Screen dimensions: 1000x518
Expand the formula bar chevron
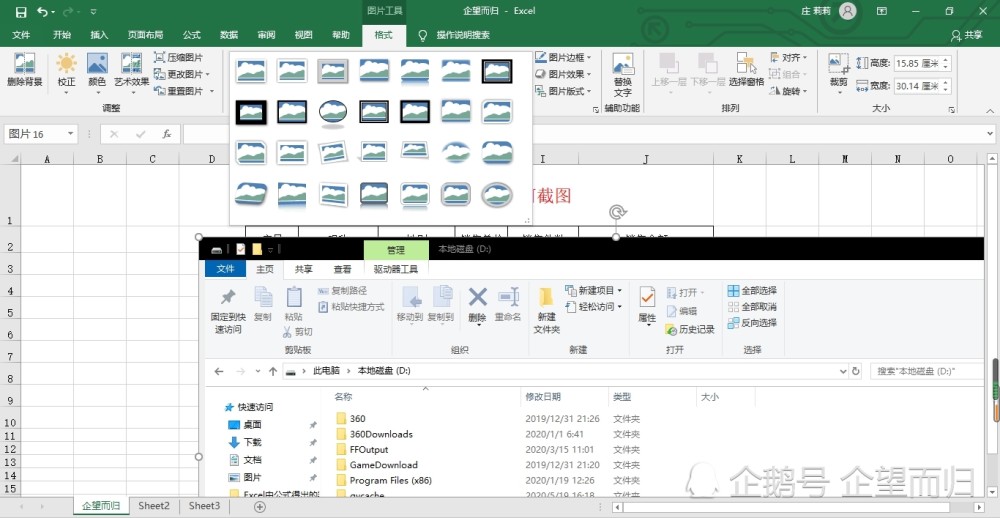coord(990,134)
